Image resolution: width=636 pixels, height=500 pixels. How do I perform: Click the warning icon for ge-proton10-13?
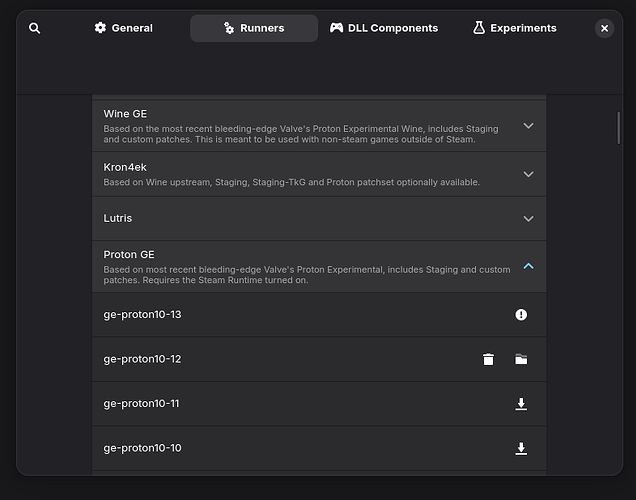click(x=521, y=315)
